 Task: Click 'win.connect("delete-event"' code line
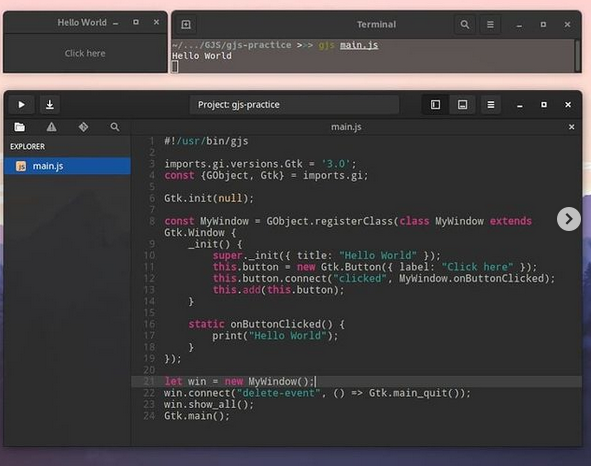click(x=317, y=393)
